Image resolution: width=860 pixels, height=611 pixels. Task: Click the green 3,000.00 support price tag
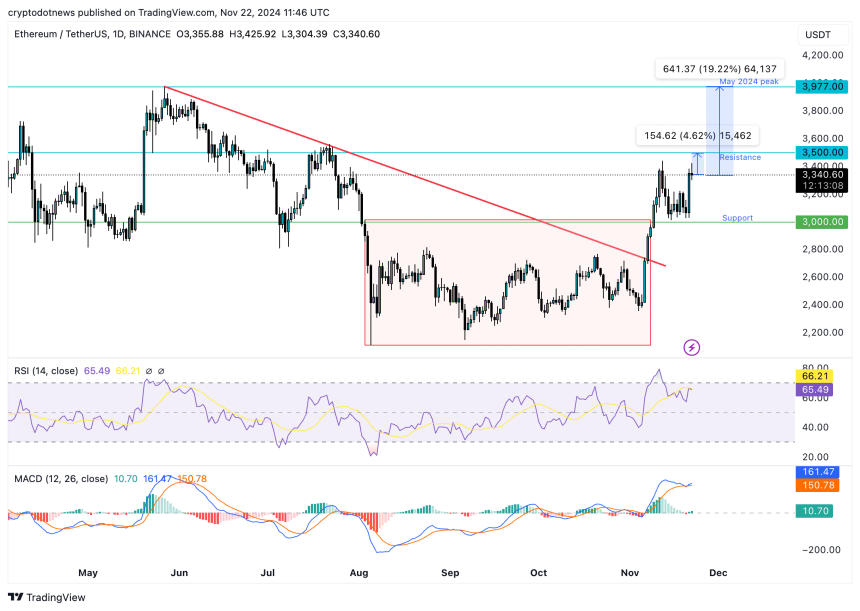(x=822, y=222)
